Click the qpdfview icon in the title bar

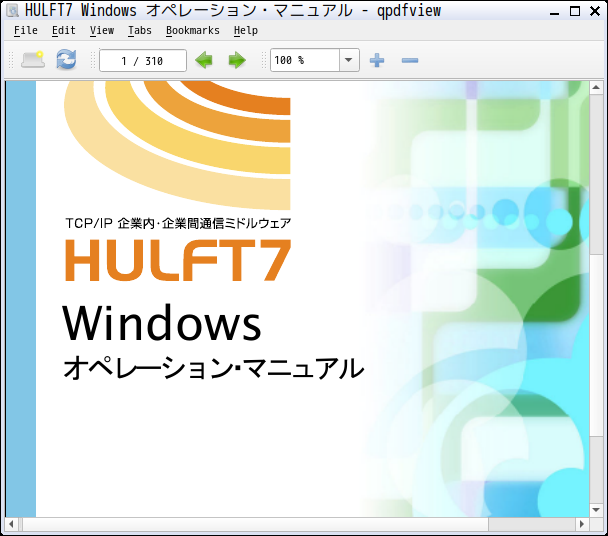tap(12, 10)
